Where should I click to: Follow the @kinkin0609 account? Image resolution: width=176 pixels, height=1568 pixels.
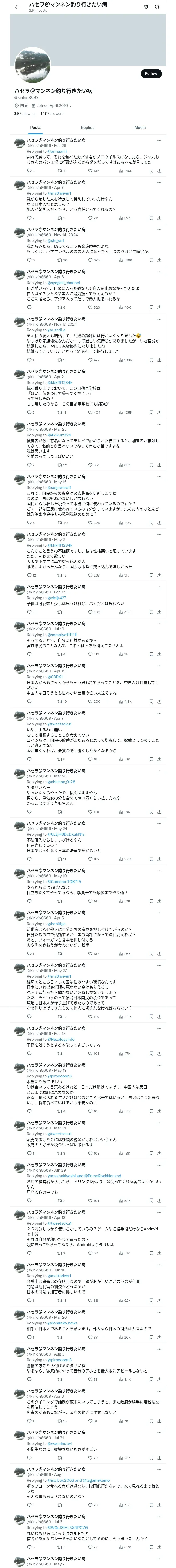[x=151, y=74]
